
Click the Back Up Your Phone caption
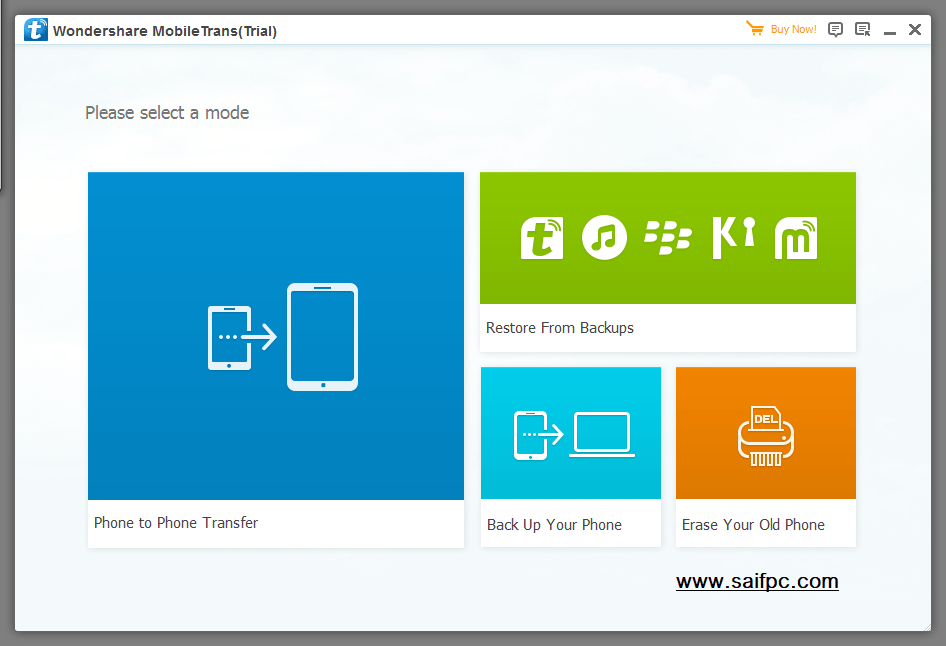tap(554, 525)
